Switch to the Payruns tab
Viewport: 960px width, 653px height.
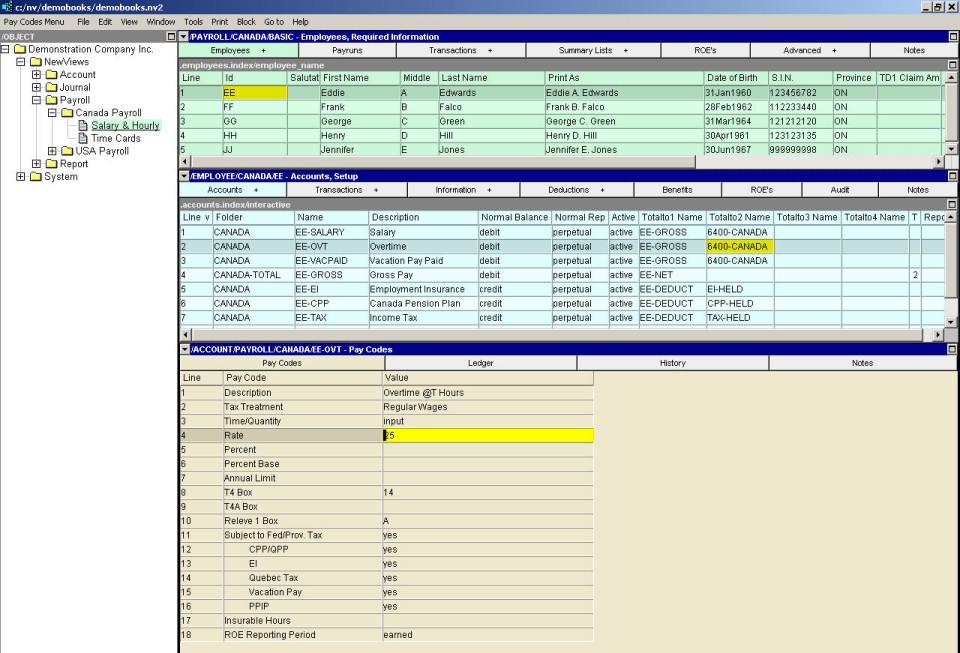tap(348, 50)
